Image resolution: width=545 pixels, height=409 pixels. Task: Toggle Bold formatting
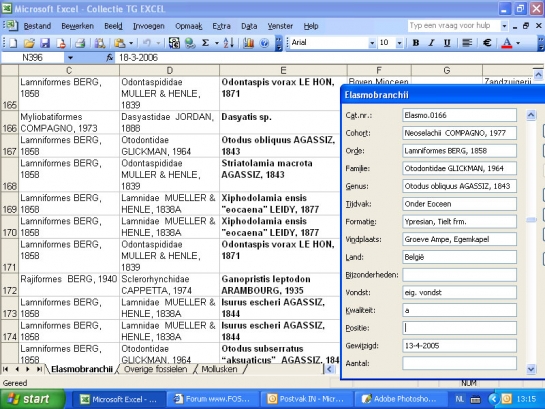click(x=415, y=43)
